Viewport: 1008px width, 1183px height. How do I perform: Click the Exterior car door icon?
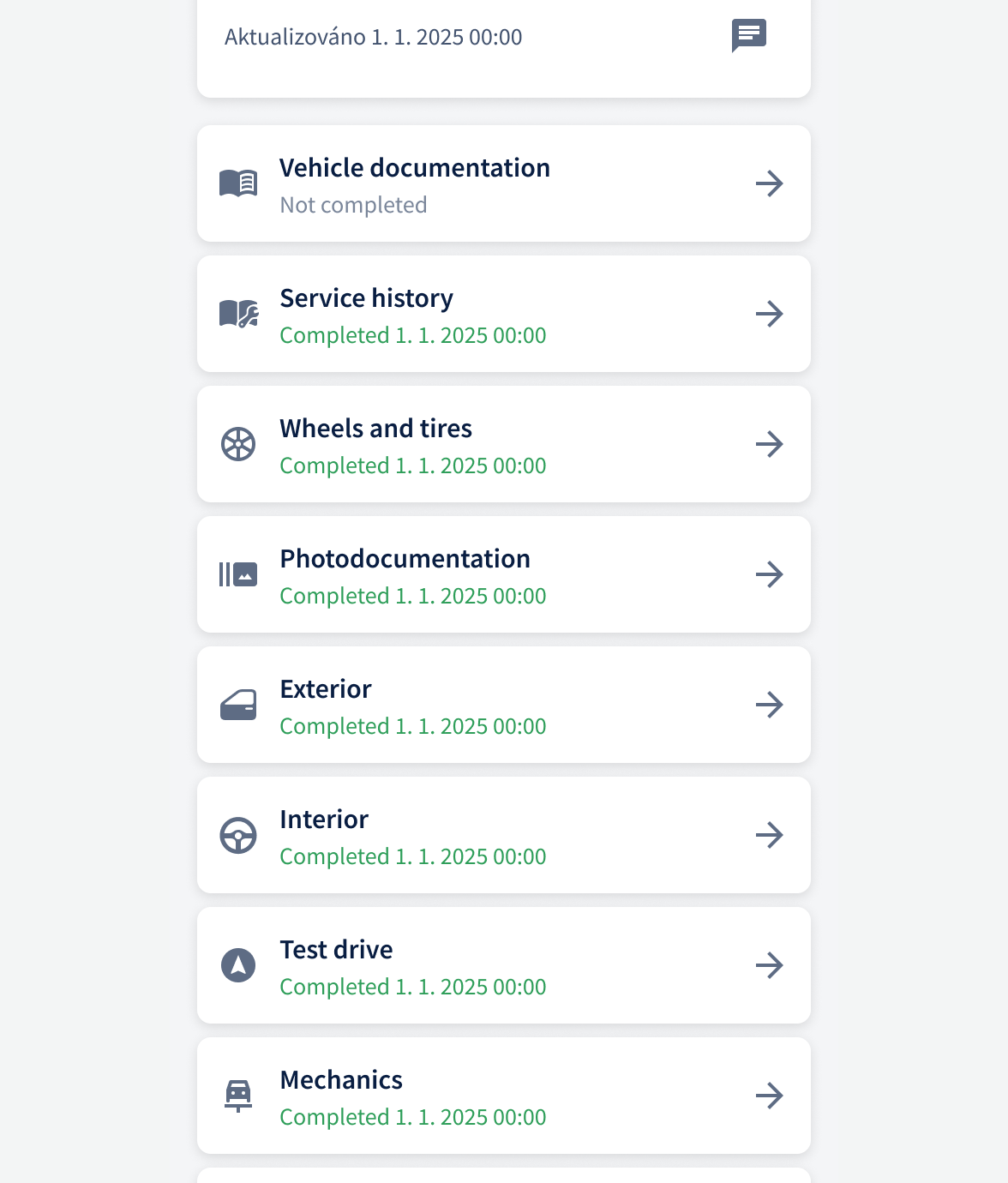[x=238, y=705]
